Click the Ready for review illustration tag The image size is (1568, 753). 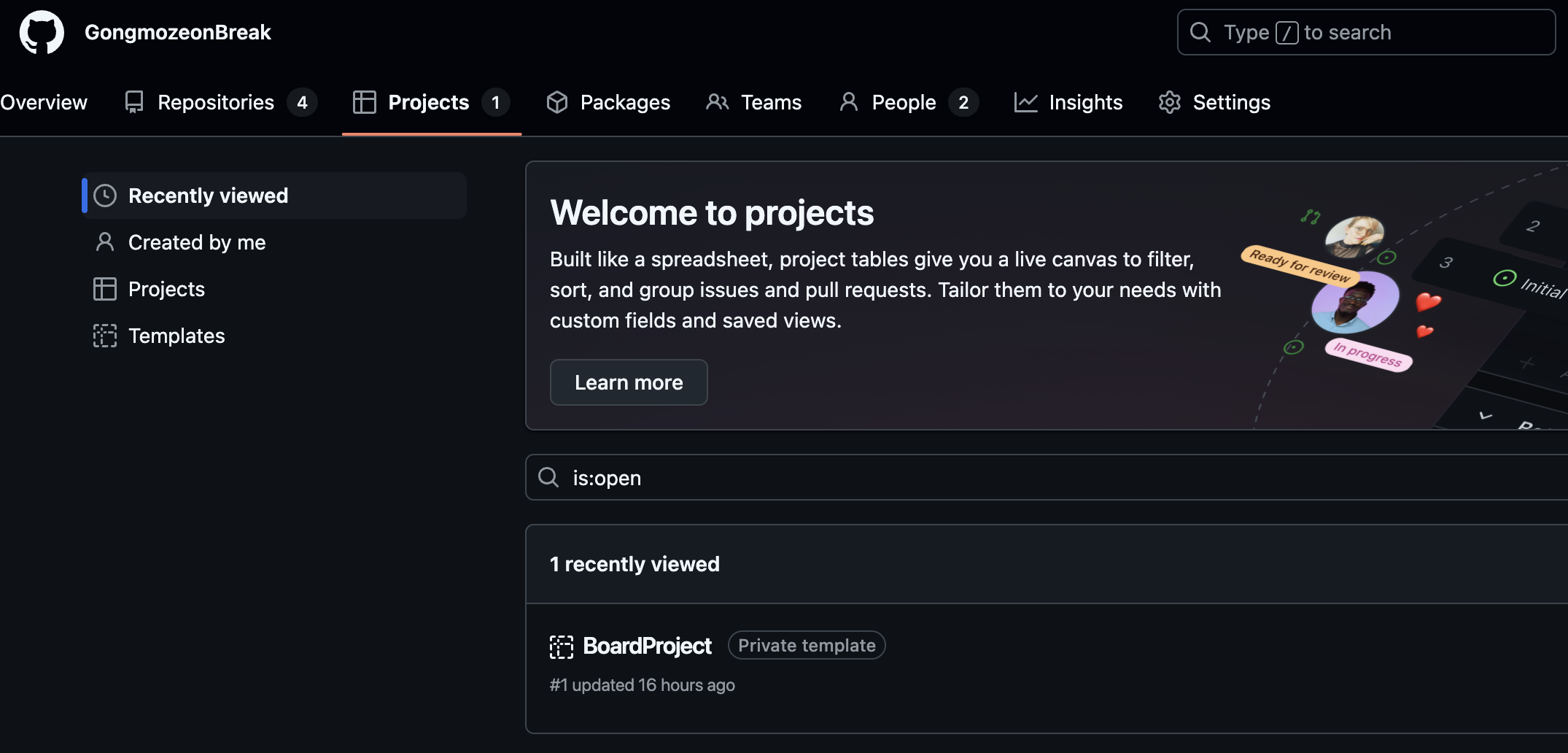1300,266
